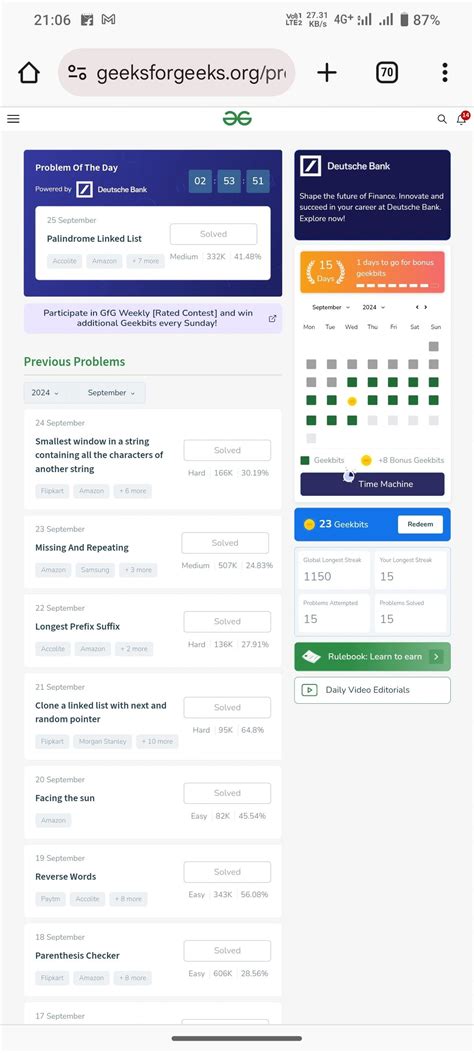Screen dimensions: 474x1053
Task: Select the Amazon tag on Missing And Repeating
Action: [x=53, y=569]
